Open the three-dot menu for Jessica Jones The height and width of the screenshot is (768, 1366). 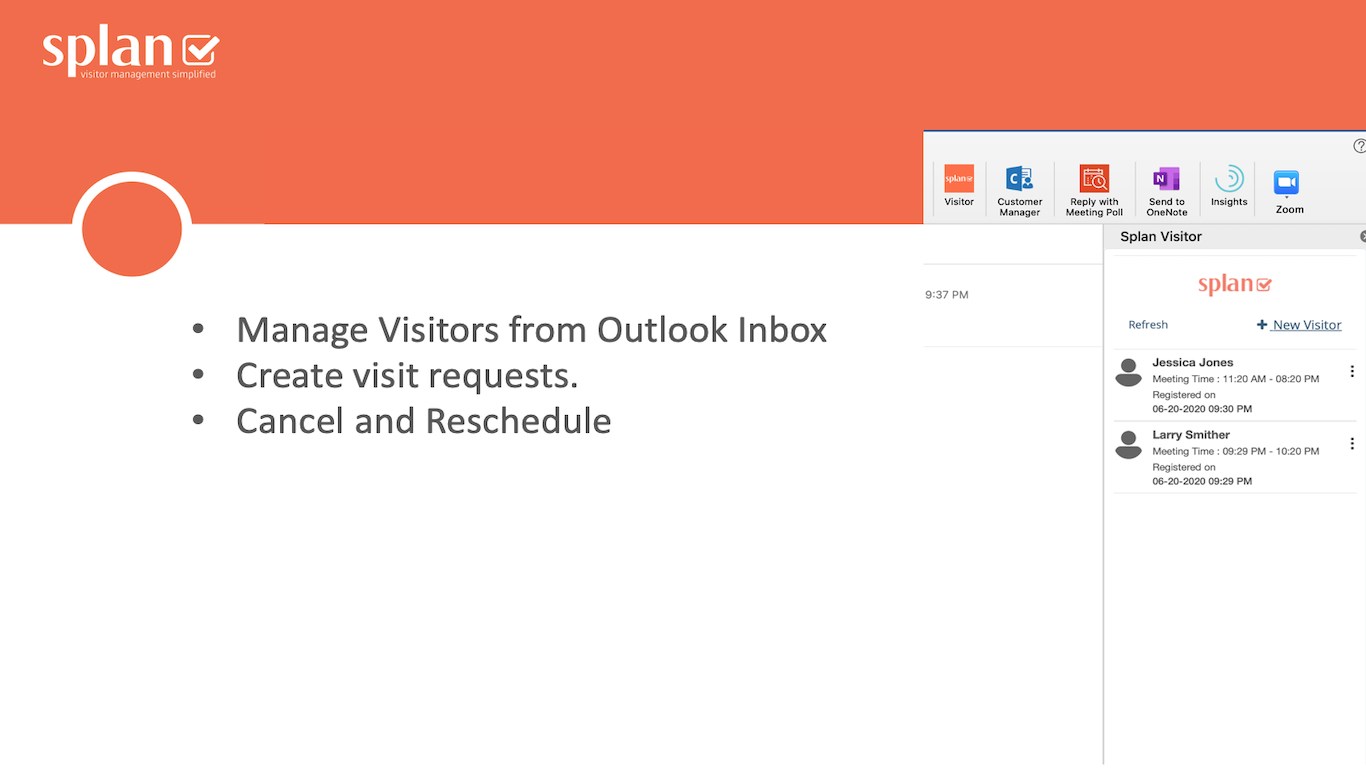point(1352,371)
